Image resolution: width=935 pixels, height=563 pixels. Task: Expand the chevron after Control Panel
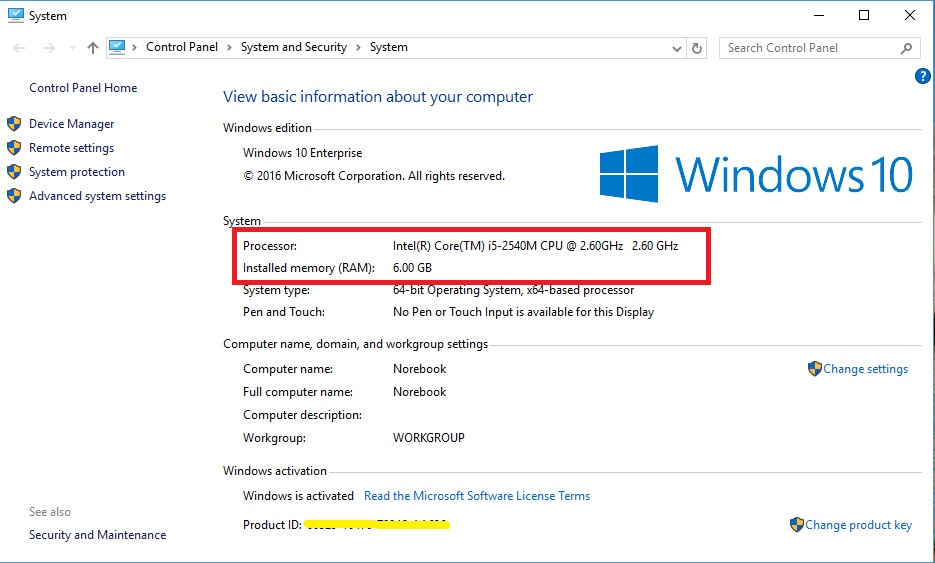pyautogui.click(x=229, y=47)
